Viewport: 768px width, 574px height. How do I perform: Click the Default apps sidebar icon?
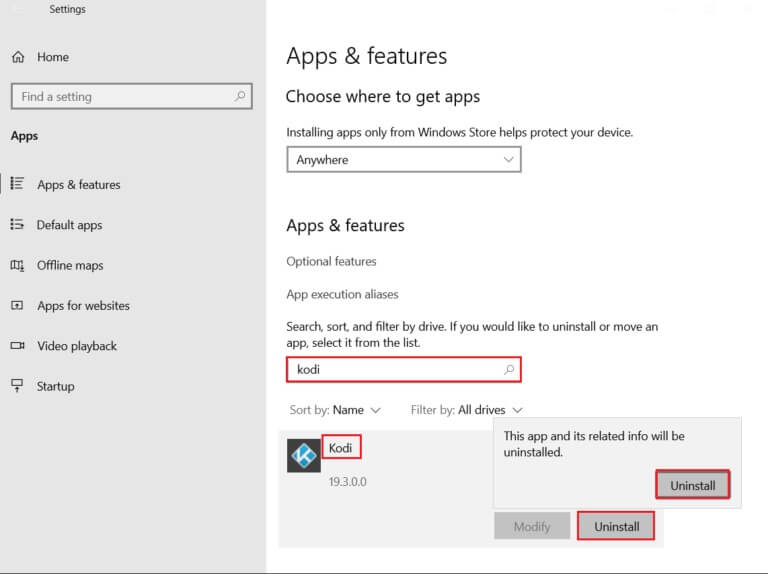17,224
